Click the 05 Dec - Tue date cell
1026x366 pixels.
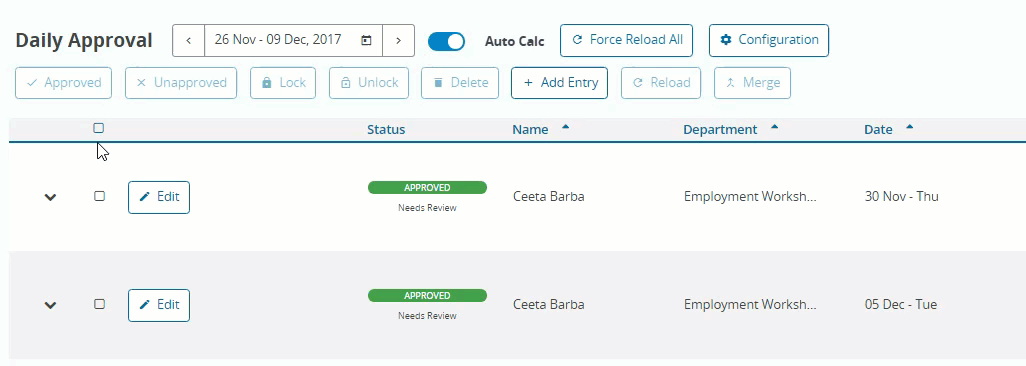(x=901, y=304)
